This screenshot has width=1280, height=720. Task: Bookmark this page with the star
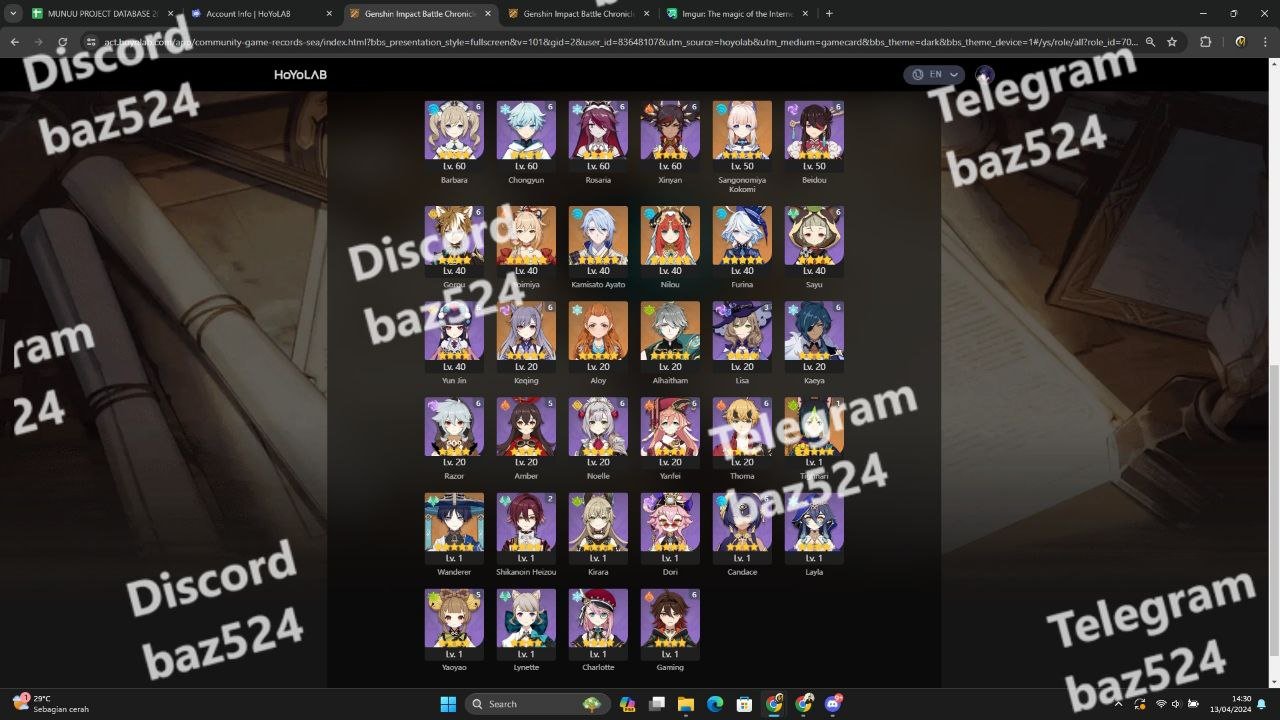pyautogui.click(x=1172, y=42)
